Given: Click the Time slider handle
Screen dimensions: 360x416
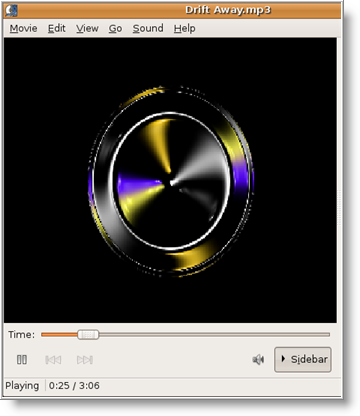Looking at the screenshot, I should pos(88,334).
